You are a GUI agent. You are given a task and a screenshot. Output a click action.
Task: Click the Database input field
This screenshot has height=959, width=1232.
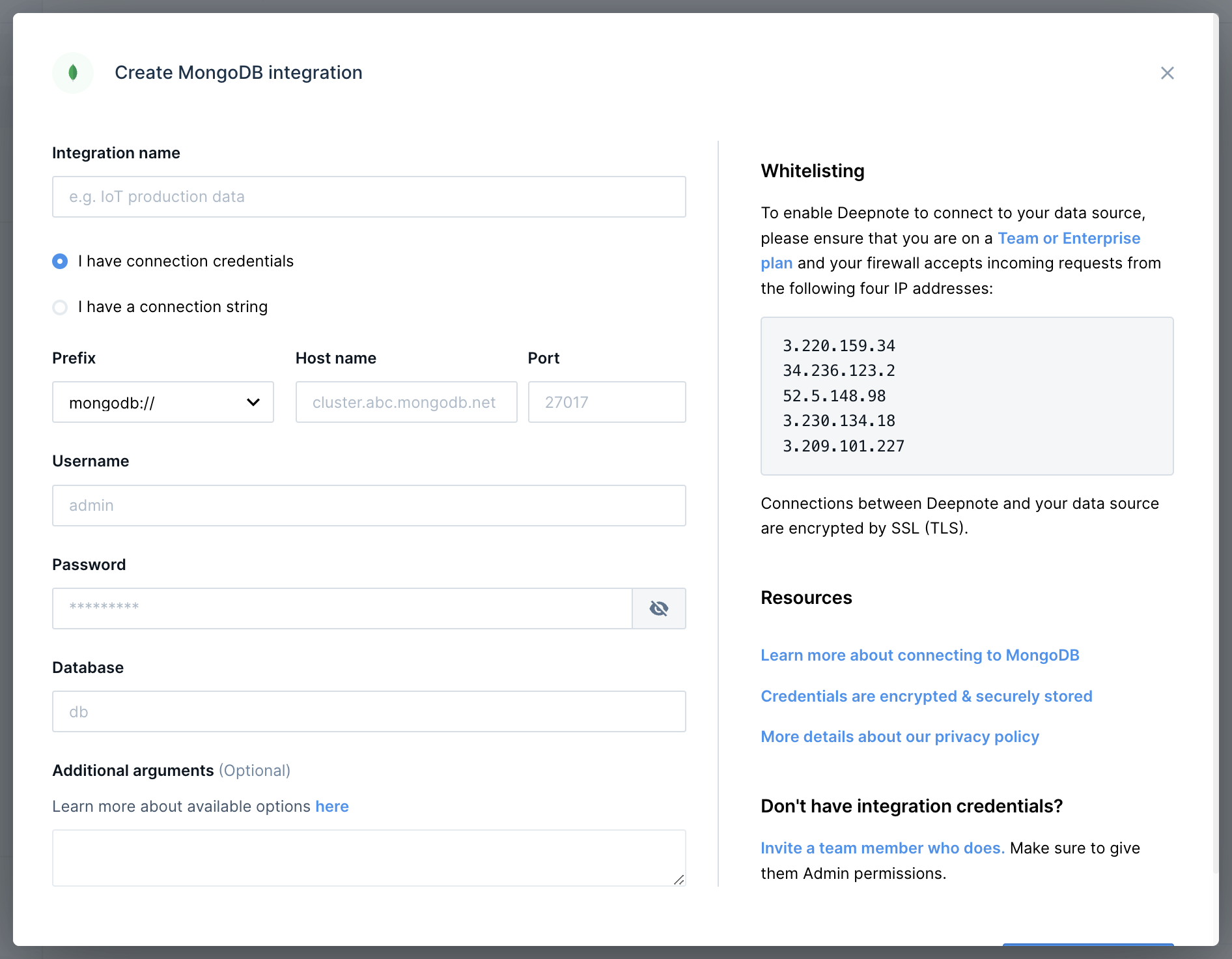coord(369,711)
